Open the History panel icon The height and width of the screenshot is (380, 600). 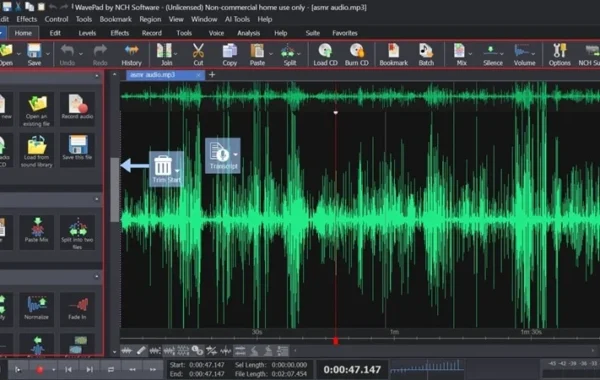[x=131, y=54]
